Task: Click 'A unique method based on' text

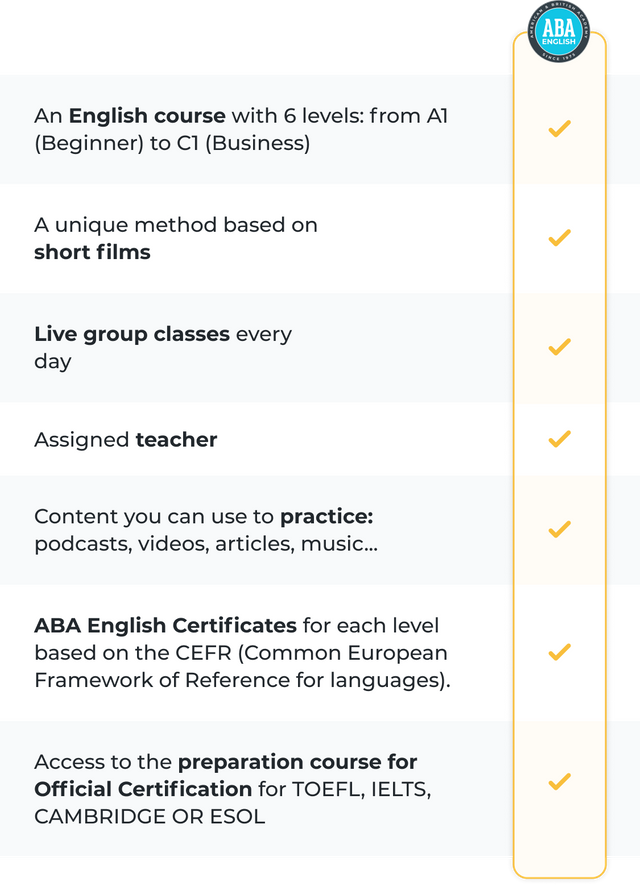Action: [176, 225]
